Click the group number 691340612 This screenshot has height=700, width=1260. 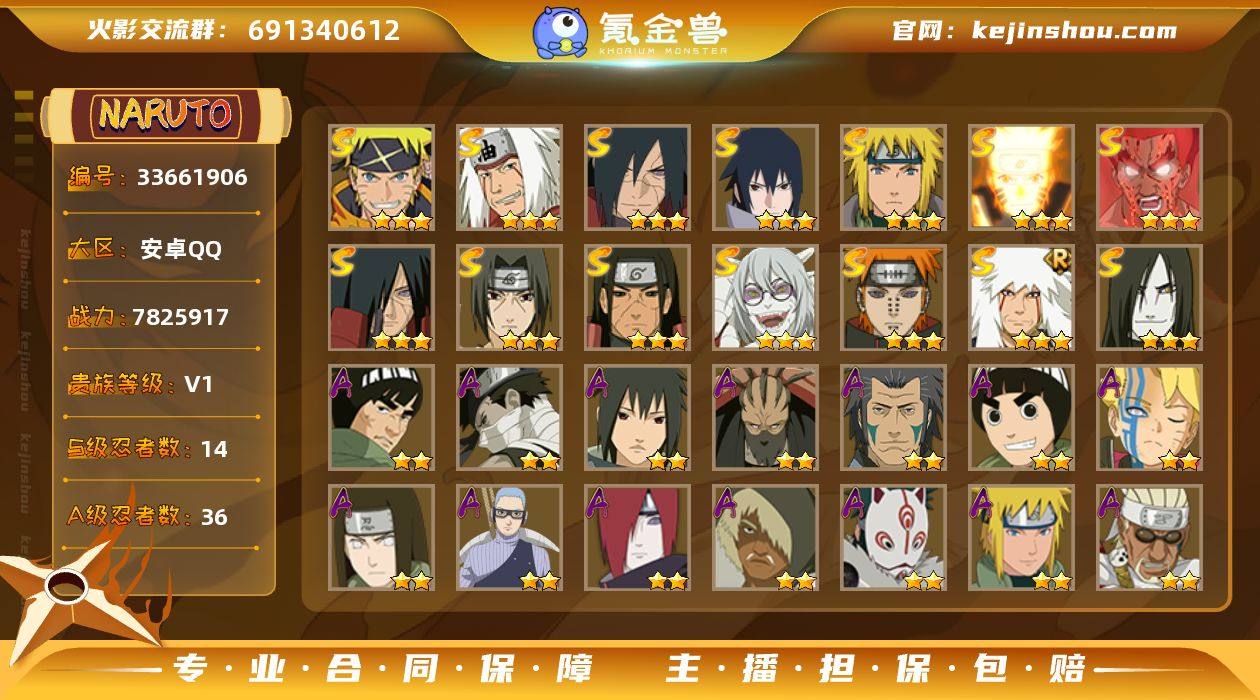click(x=324, y=30)
